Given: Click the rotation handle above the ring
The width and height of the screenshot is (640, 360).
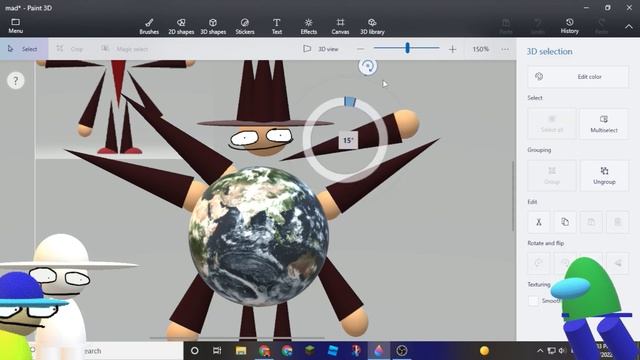Looking at the screenshot, I should pyautogui.click(x=367, y=67).
